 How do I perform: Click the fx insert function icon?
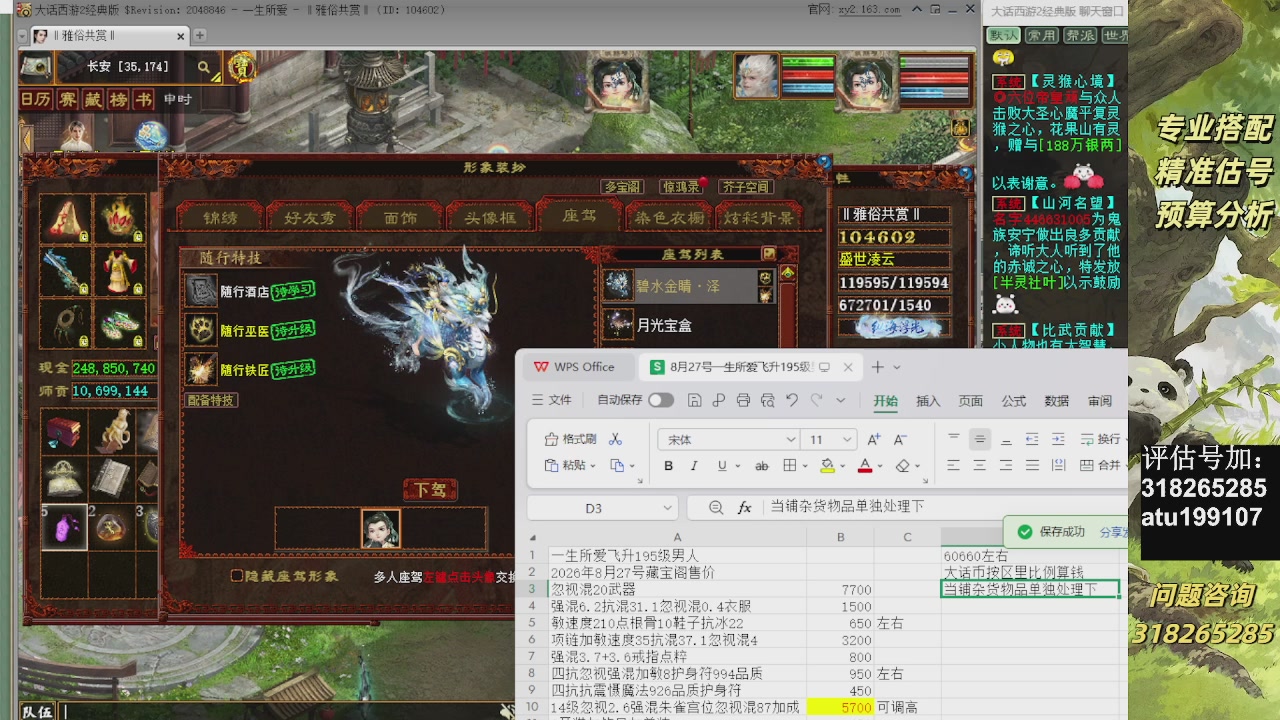(x=744, y=508)
